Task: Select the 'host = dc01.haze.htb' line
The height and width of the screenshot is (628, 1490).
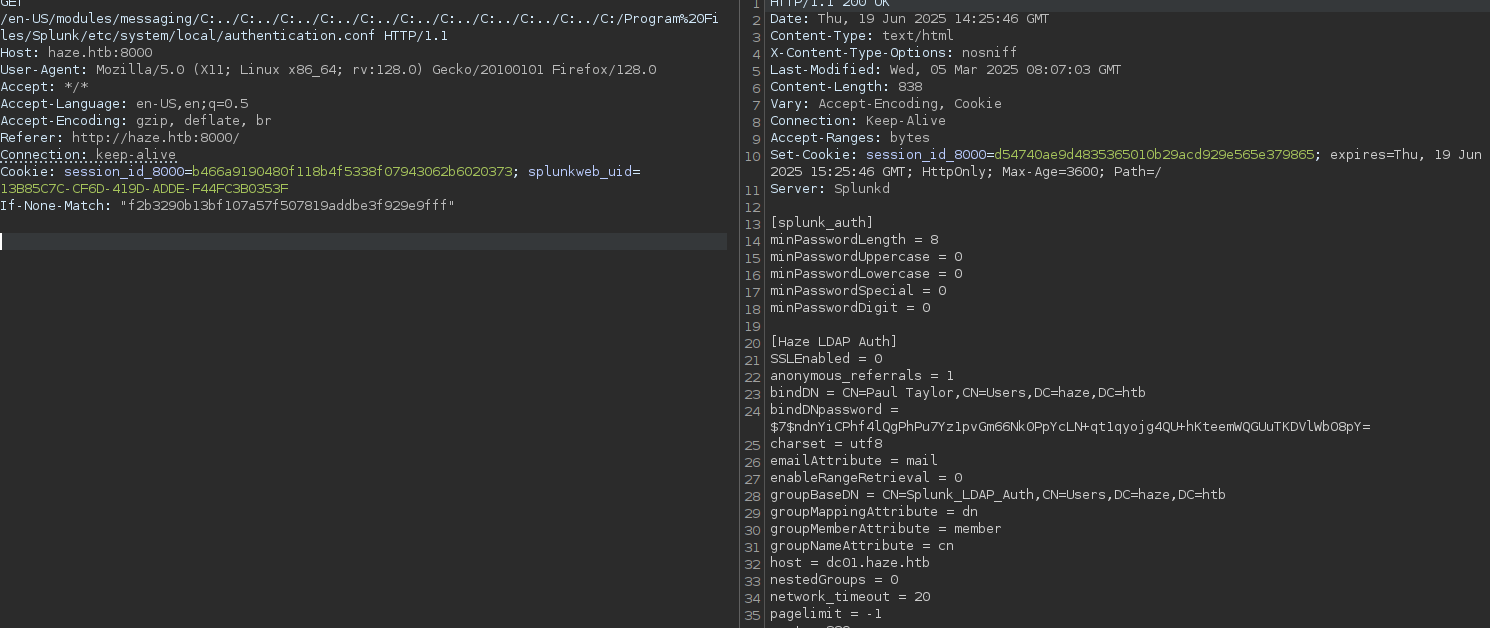Action: (849, 563)
